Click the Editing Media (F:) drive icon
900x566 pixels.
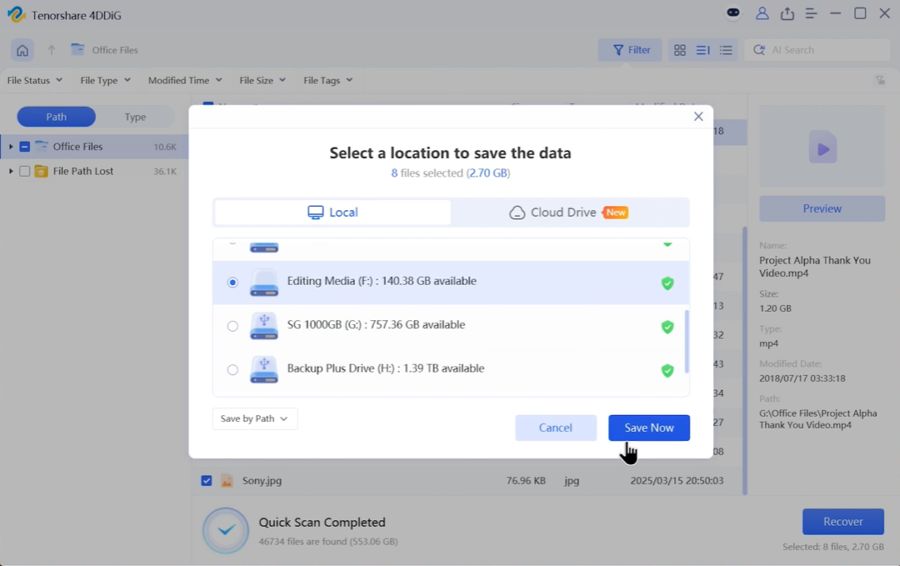pyautogui.click(x=264, y=282)
